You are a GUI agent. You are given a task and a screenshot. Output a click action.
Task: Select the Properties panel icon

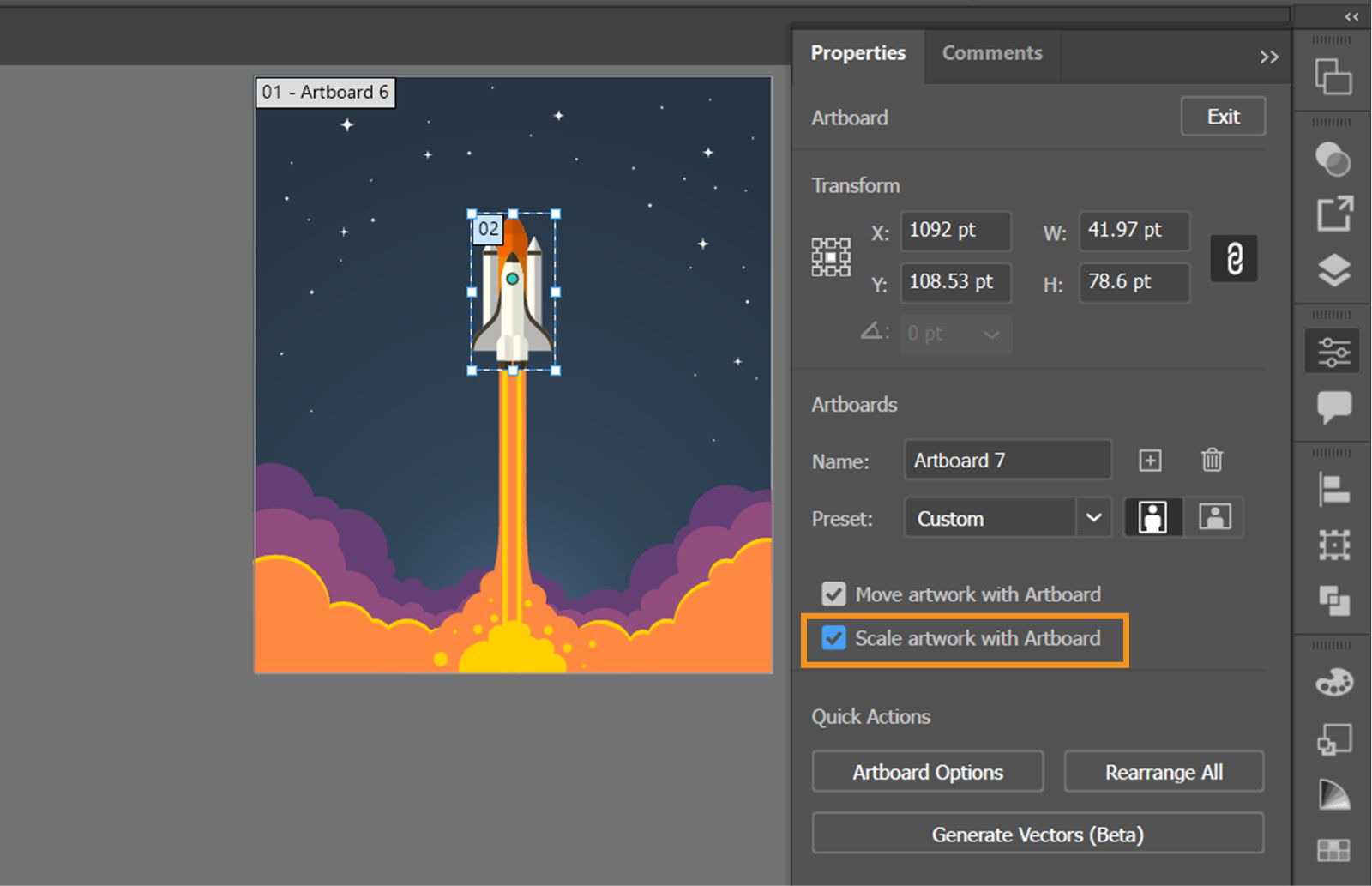click(x=1332, y=352)
